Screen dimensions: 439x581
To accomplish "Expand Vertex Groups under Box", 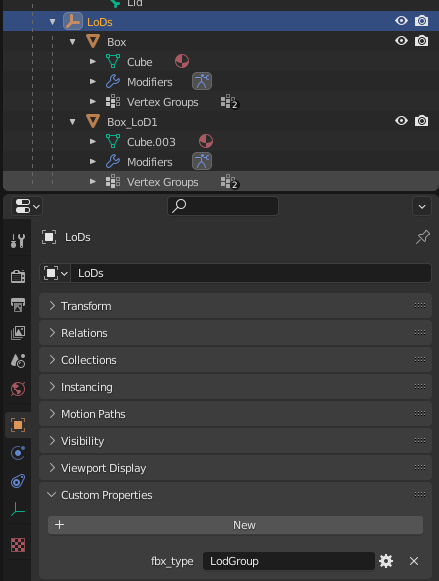I will point(93,102).
